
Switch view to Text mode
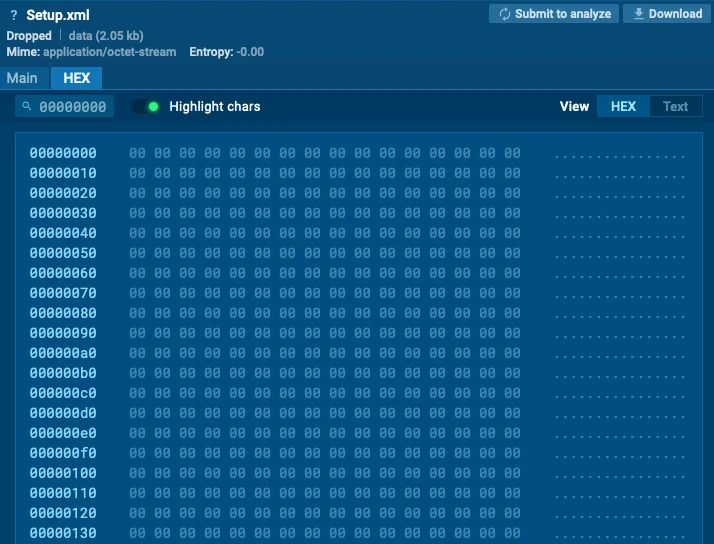675,107
